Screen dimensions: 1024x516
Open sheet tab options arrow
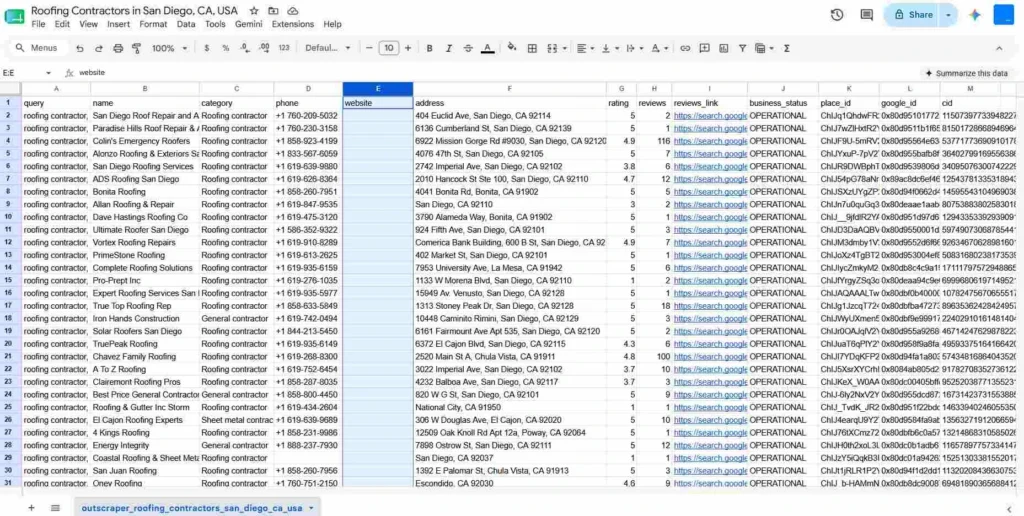coord(312,508)
